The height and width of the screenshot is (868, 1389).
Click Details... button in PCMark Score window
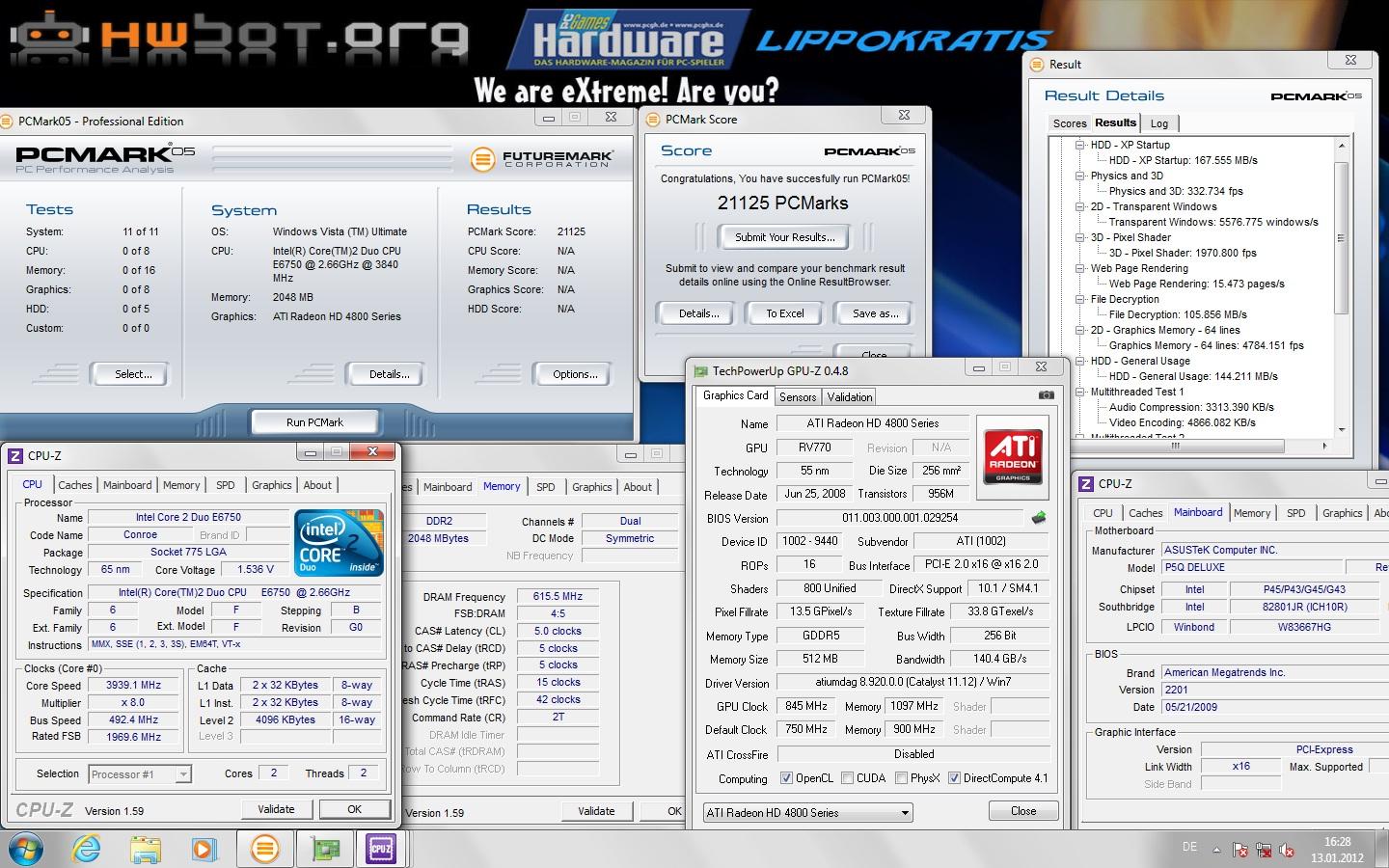[698, 313]
